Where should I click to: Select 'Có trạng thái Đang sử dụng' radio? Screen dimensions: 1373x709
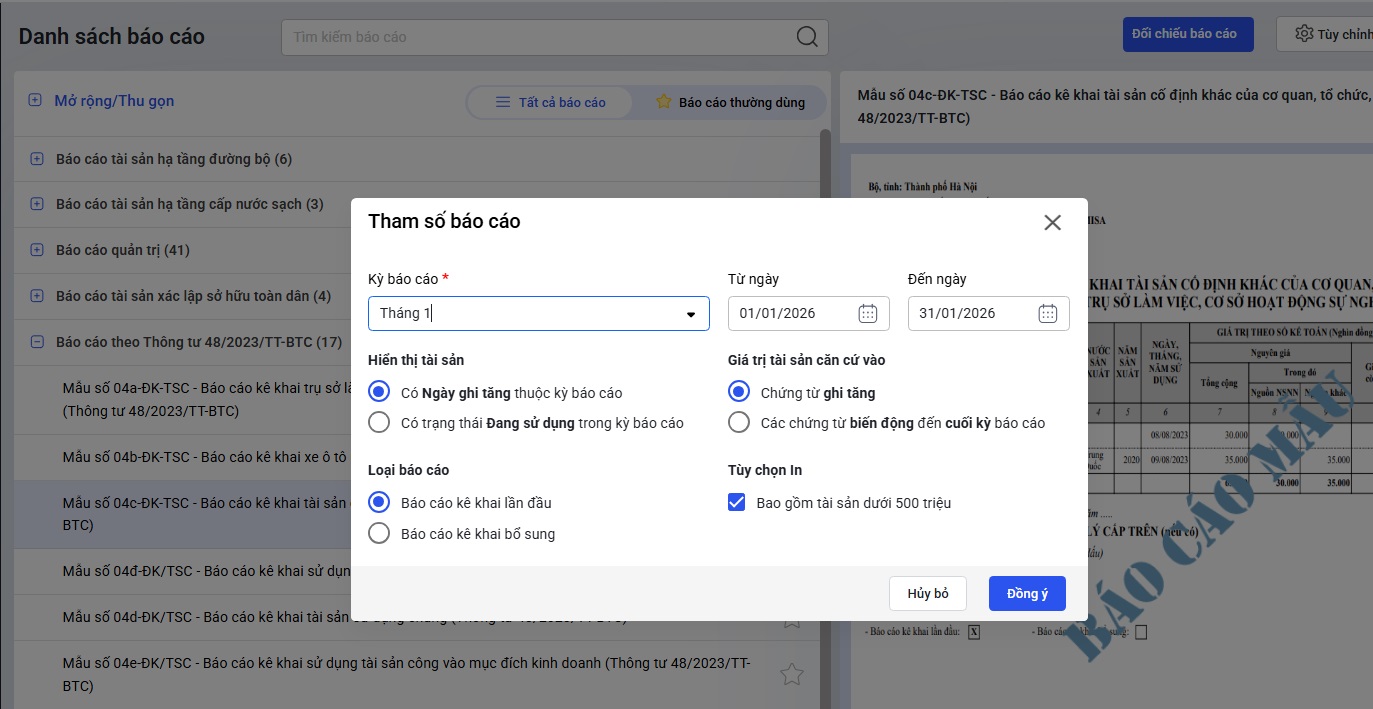(x=379, y=423)
